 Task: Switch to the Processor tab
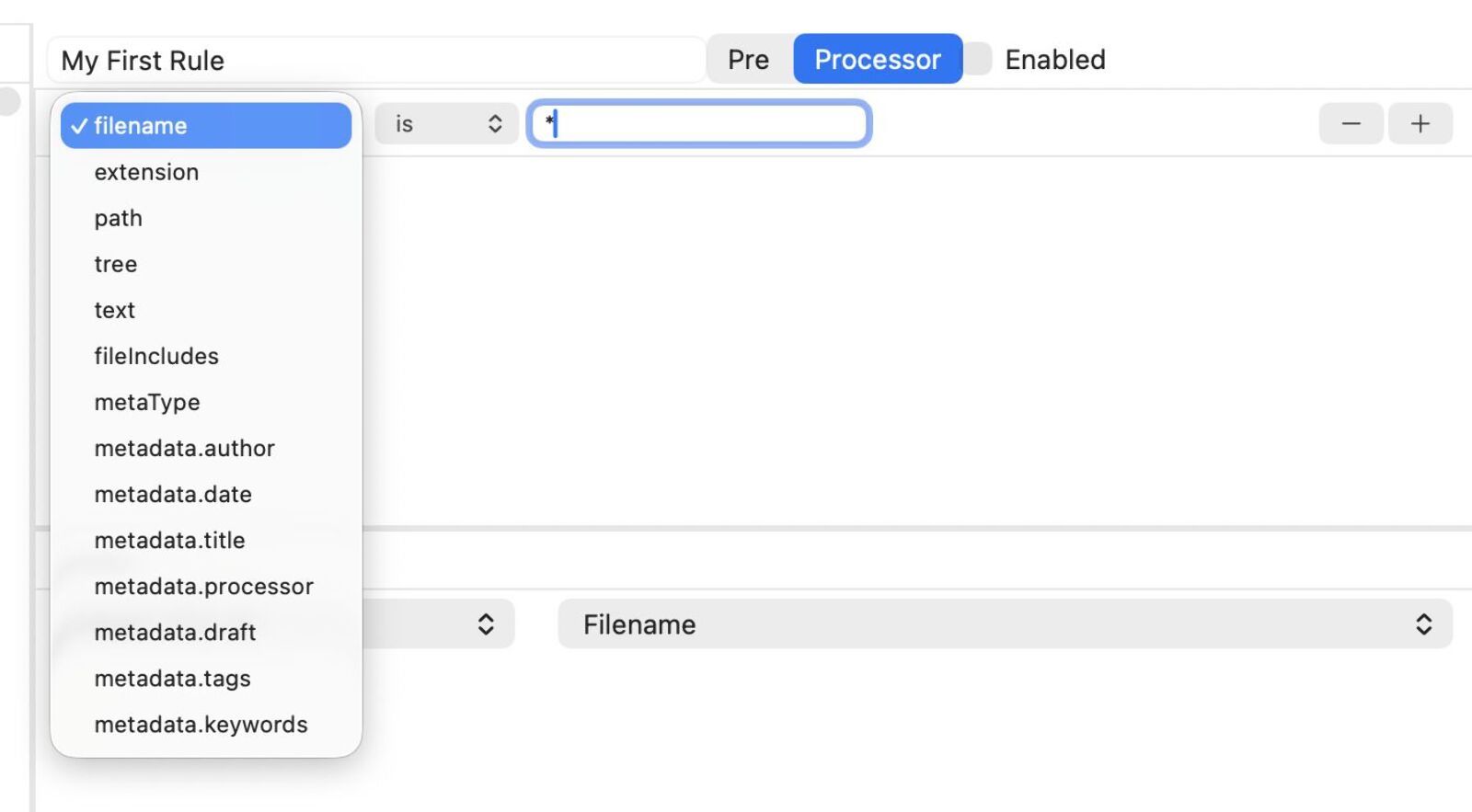[x=877, y=59]
